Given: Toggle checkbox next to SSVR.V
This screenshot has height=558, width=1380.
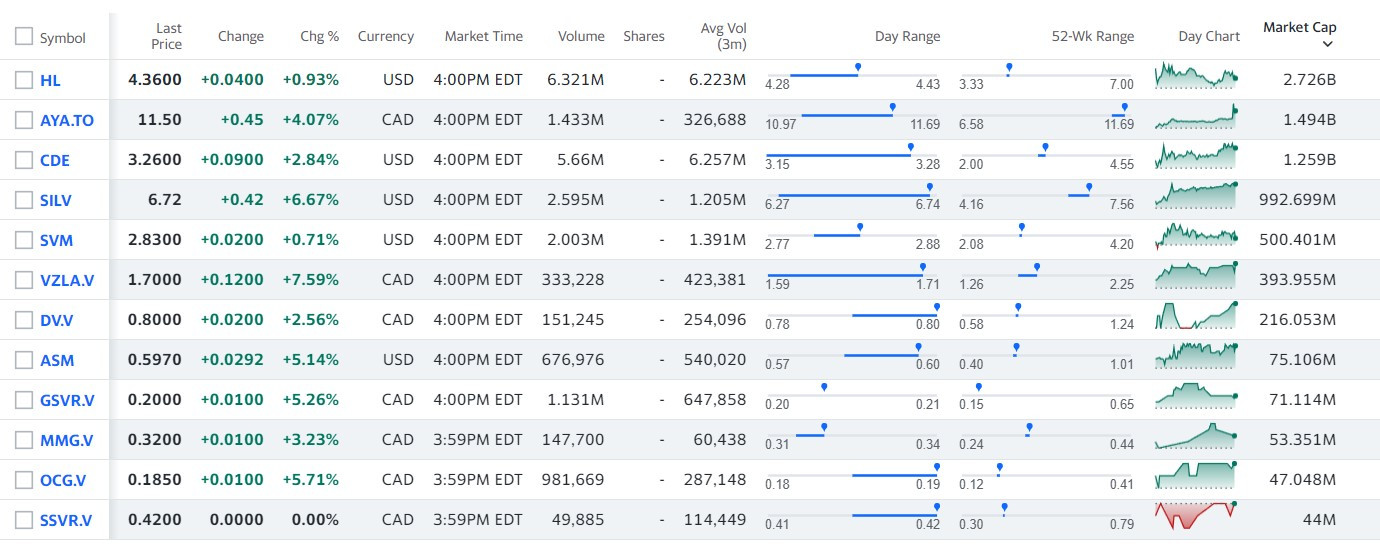Looking at the screenshot, I should (x=24, y=520).
